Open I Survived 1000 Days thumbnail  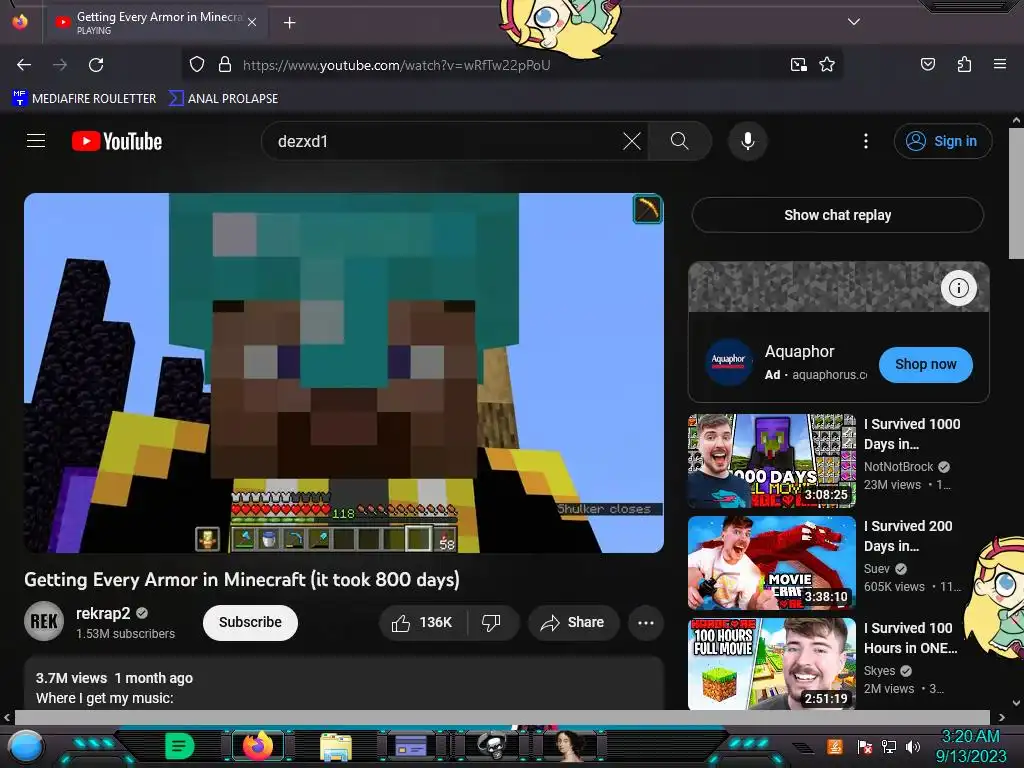click(x=771, y=460)
